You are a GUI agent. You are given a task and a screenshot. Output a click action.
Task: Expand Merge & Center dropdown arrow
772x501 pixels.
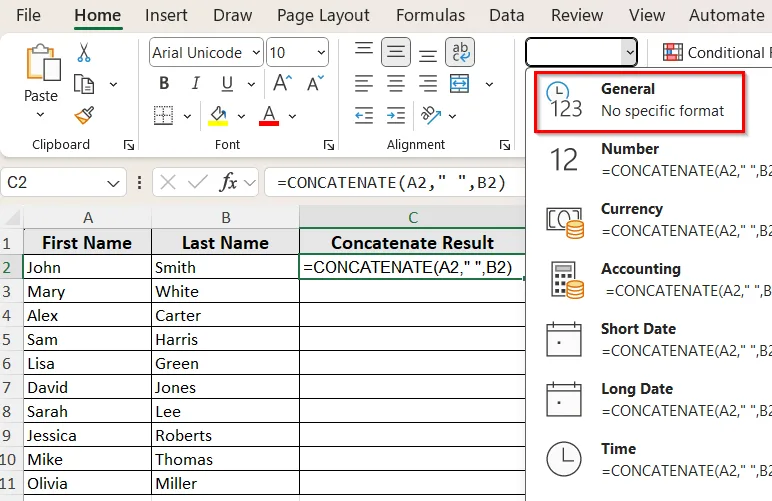(x=489, y=85)
